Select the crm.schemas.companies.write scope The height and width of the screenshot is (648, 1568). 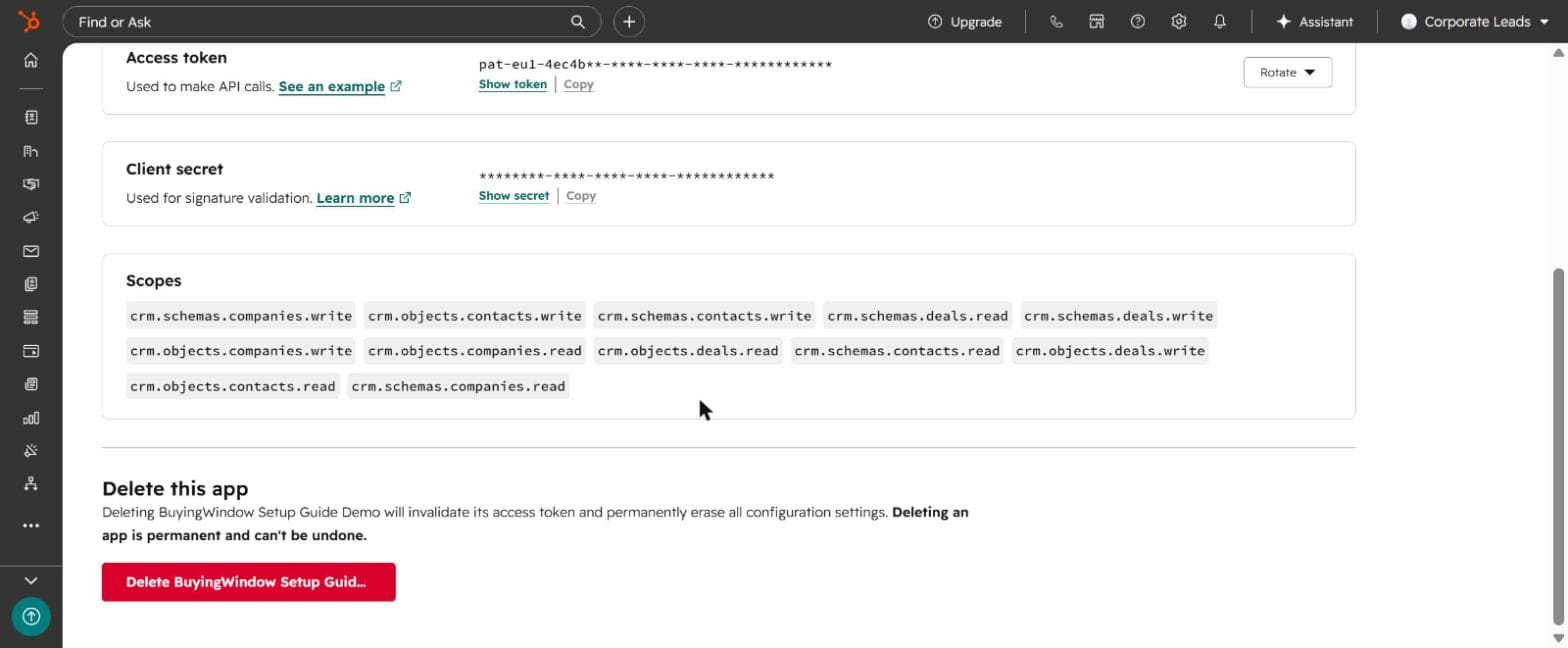click(241, 316)
